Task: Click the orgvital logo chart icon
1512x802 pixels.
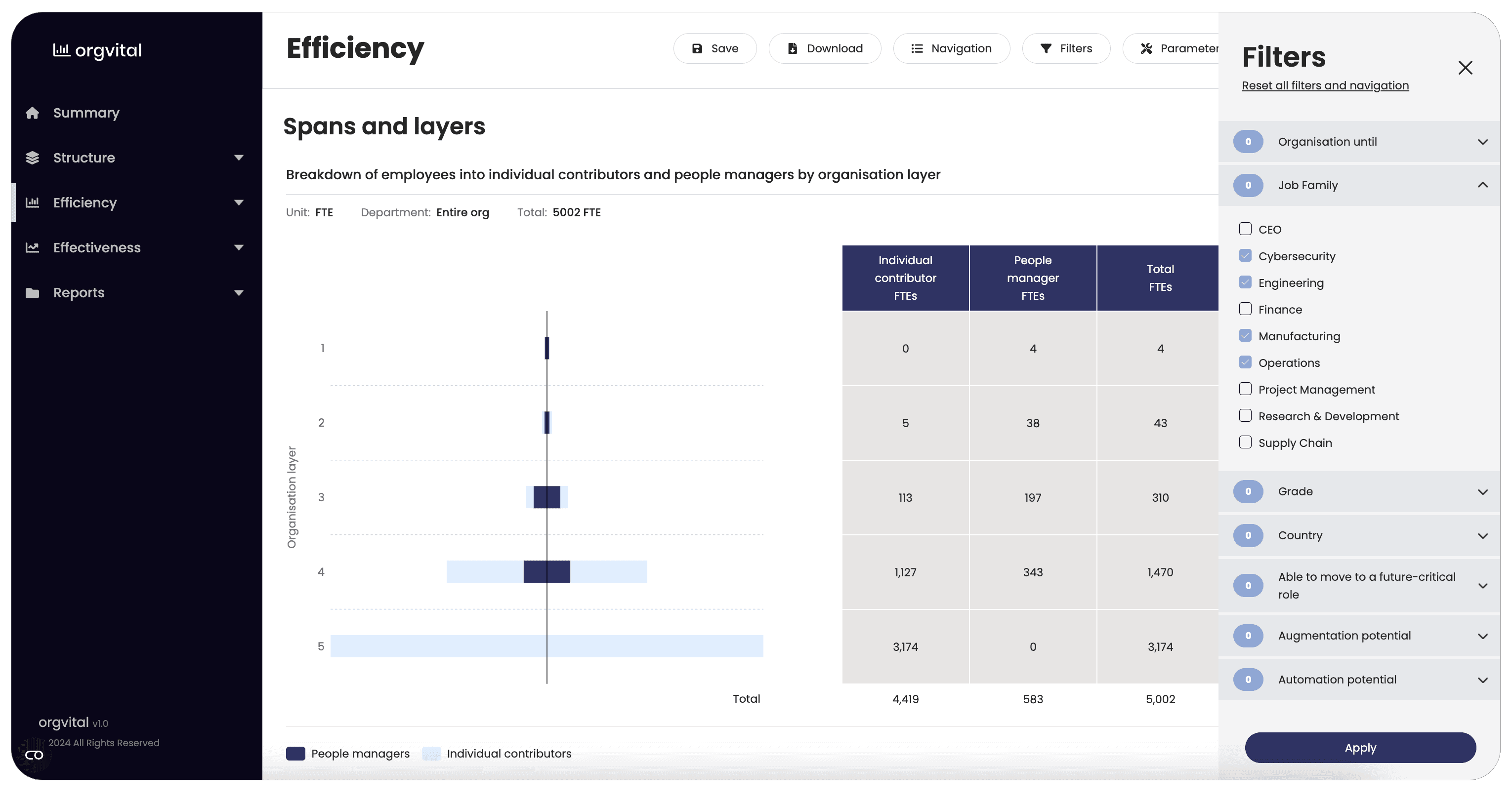Action: [x=61, y=50]
